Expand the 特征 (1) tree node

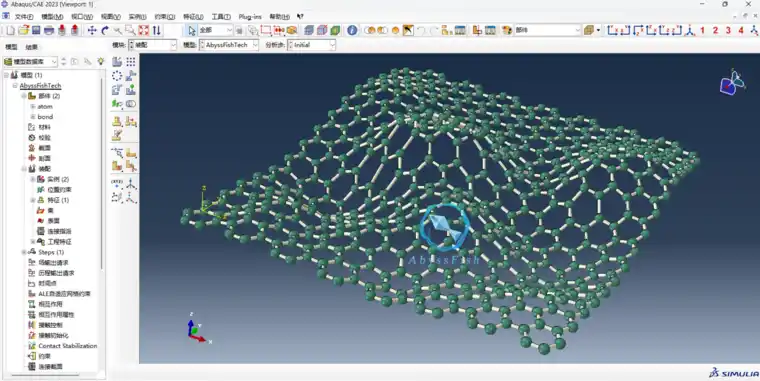[x=33, y=200]
